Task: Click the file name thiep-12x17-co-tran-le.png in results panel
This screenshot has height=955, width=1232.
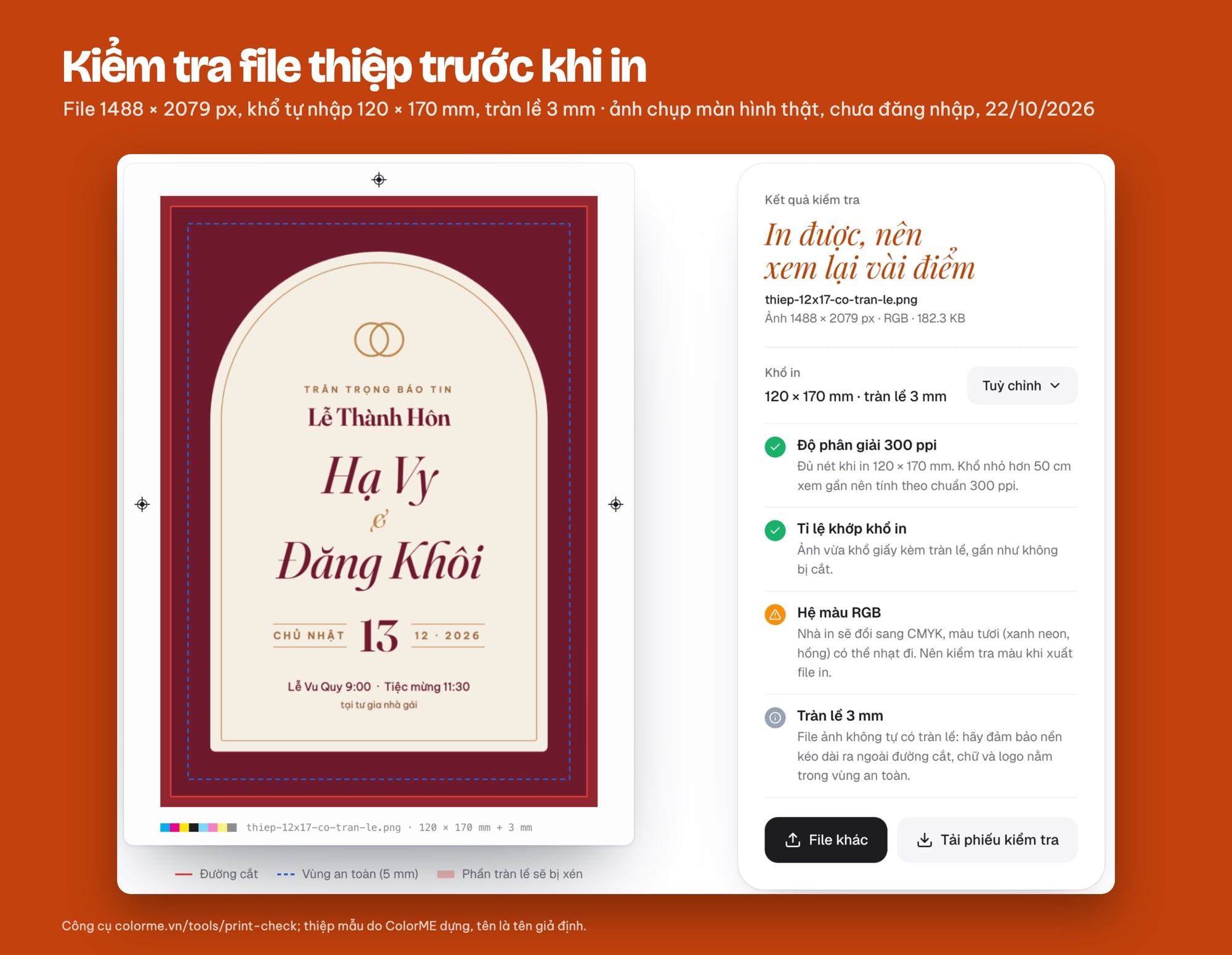Action: pos(841,299)
